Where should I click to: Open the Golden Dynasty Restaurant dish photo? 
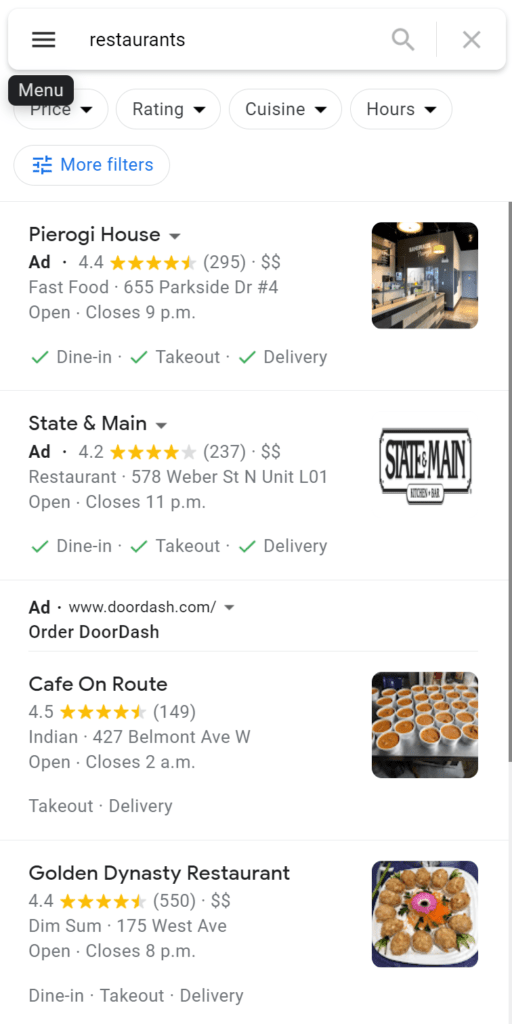point(425,914)
